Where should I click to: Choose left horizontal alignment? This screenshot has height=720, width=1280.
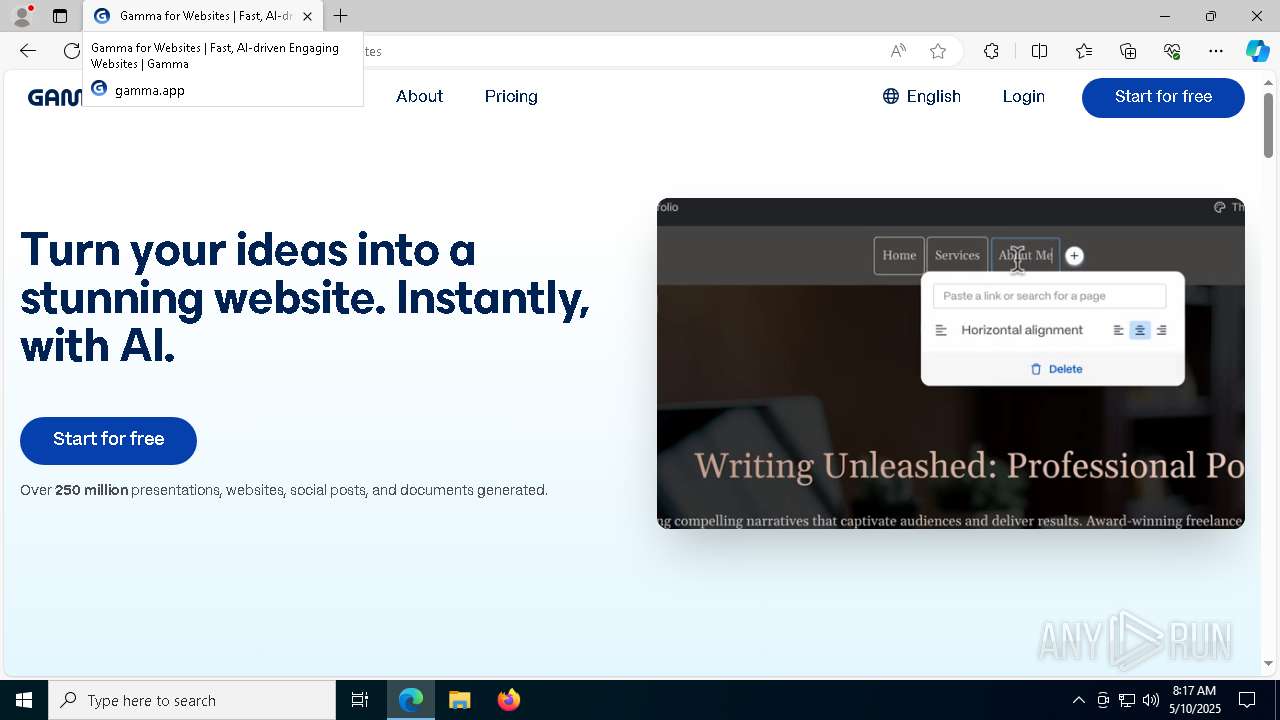click(x=1118, y=330)
